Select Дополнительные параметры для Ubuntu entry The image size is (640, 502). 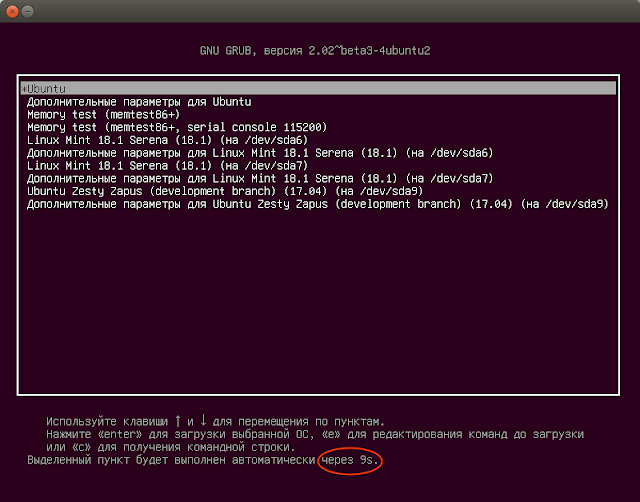point(139,102)
